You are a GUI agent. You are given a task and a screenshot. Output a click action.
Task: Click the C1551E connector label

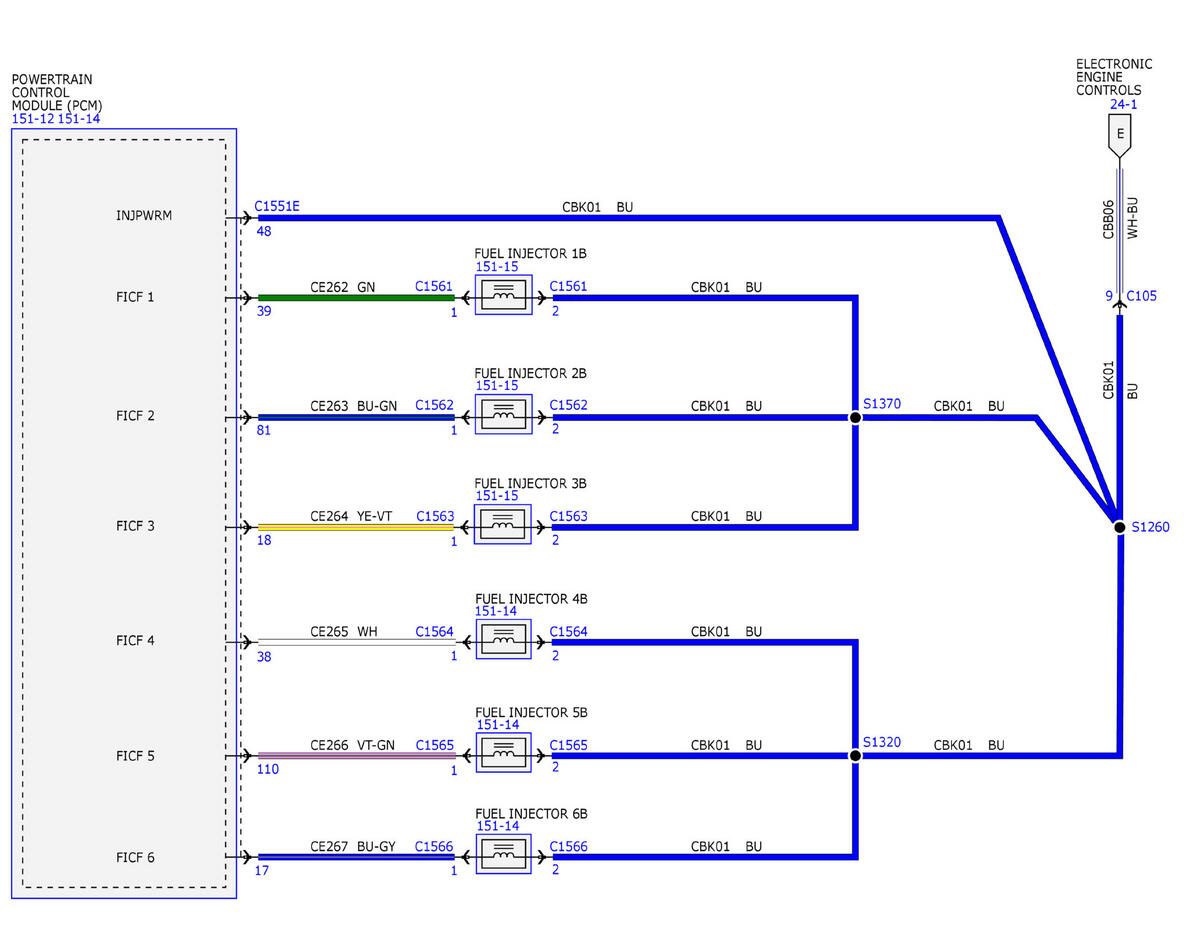[277, 207]
